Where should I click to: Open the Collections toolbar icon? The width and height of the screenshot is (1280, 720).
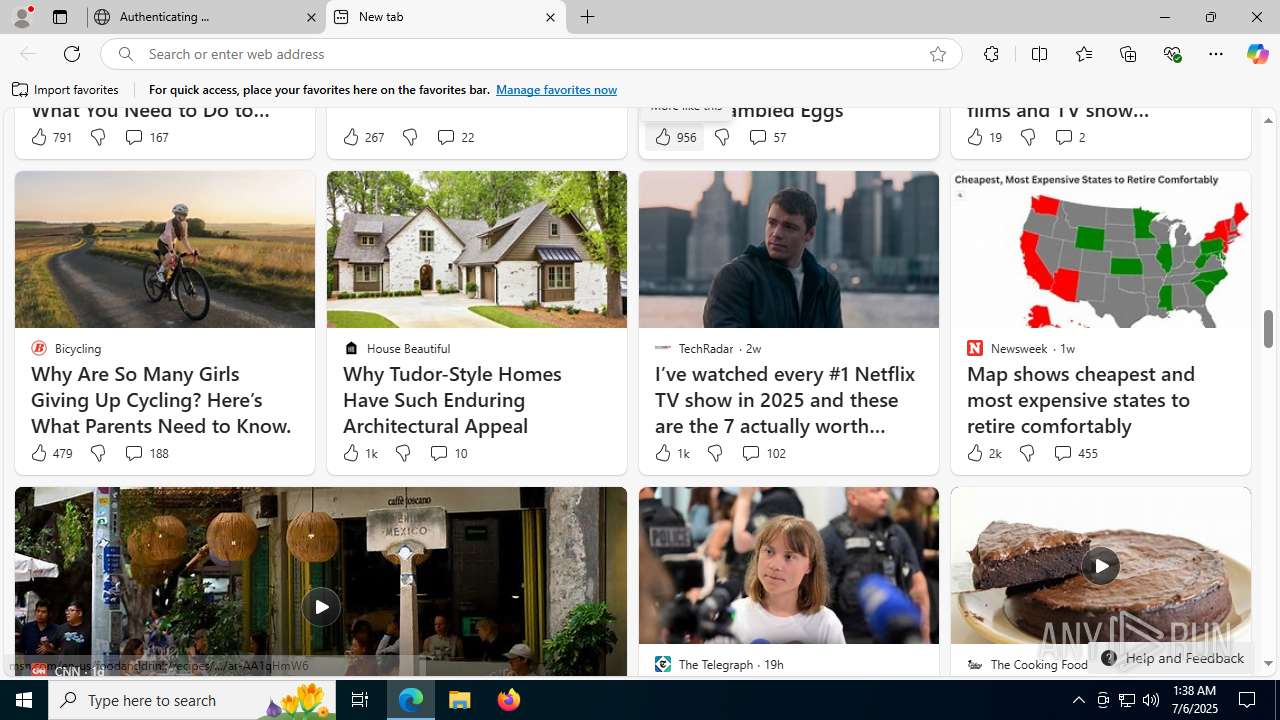point(1128,54)
